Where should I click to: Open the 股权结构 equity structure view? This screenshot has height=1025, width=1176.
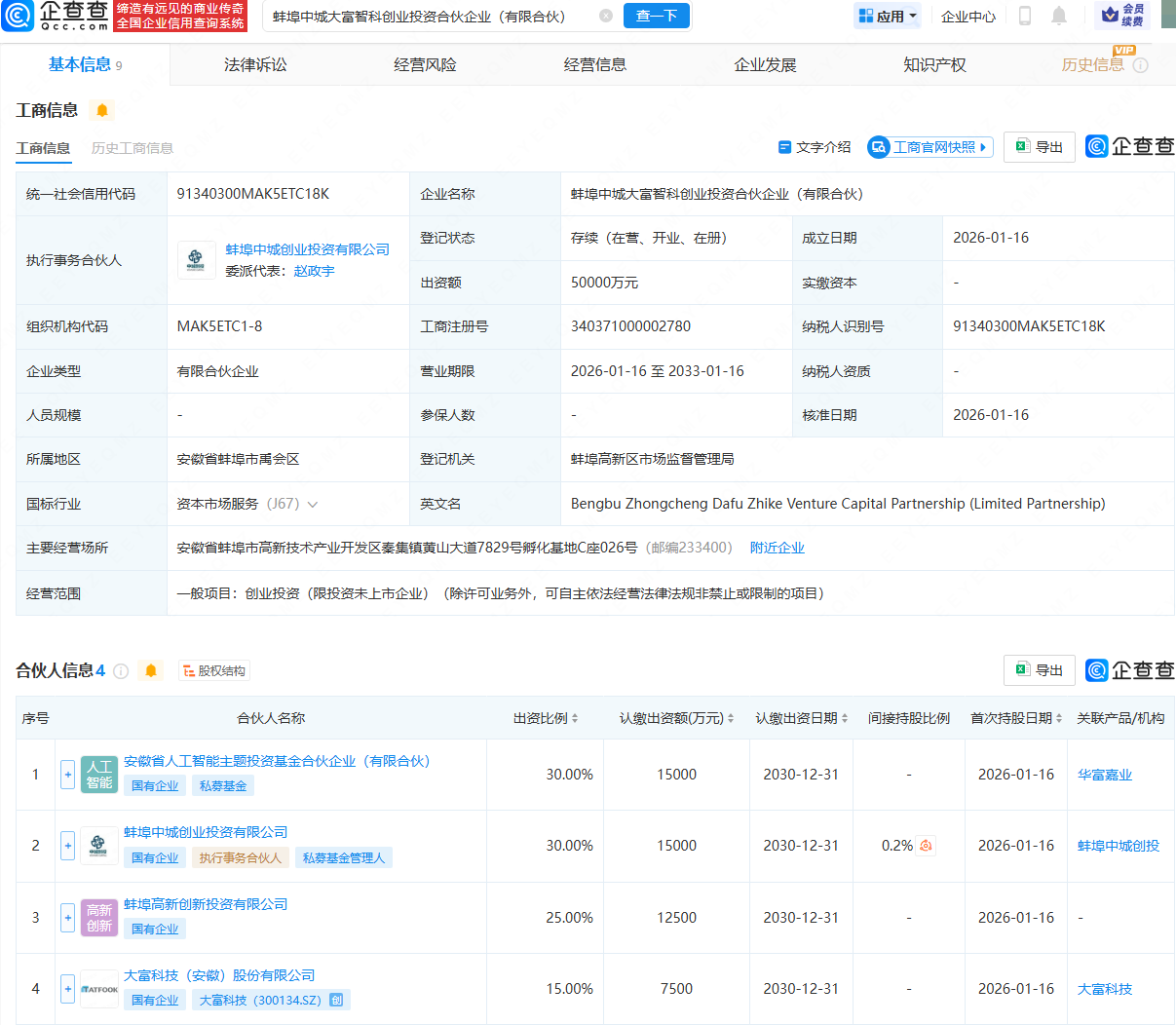coord(214,670)
